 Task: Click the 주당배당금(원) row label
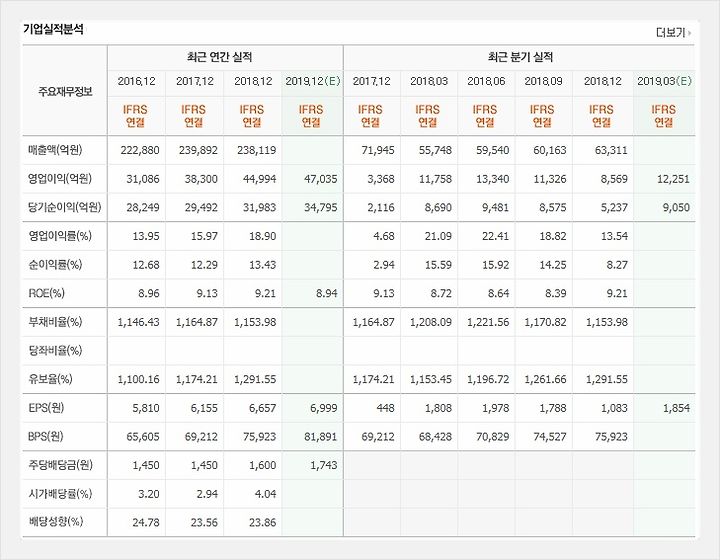click(60, 465)
